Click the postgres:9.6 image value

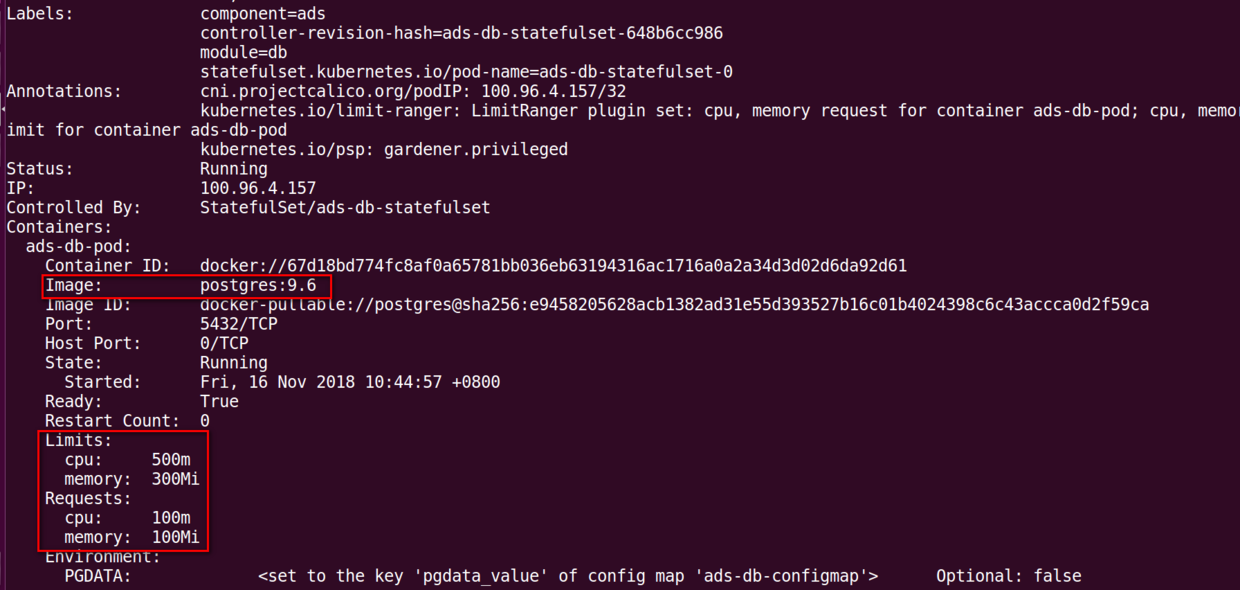[x=258, y=286]
